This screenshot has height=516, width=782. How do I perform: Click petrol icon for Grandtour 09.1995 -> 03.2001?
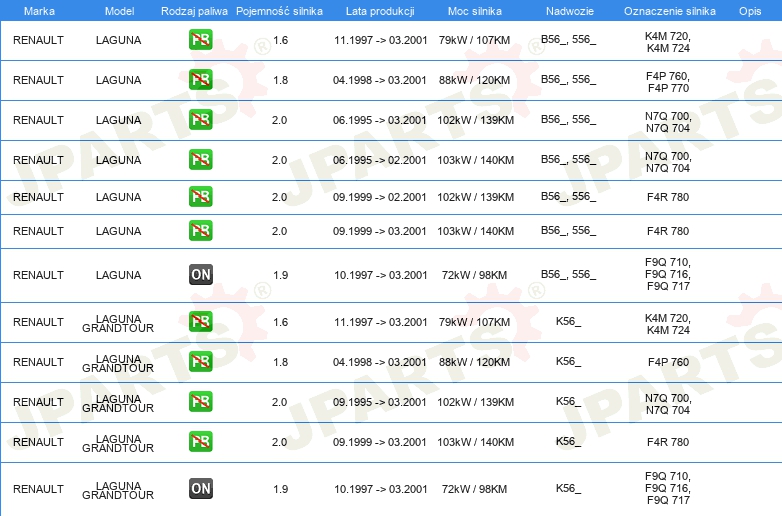pyautogui.click(x=201, y=401)
